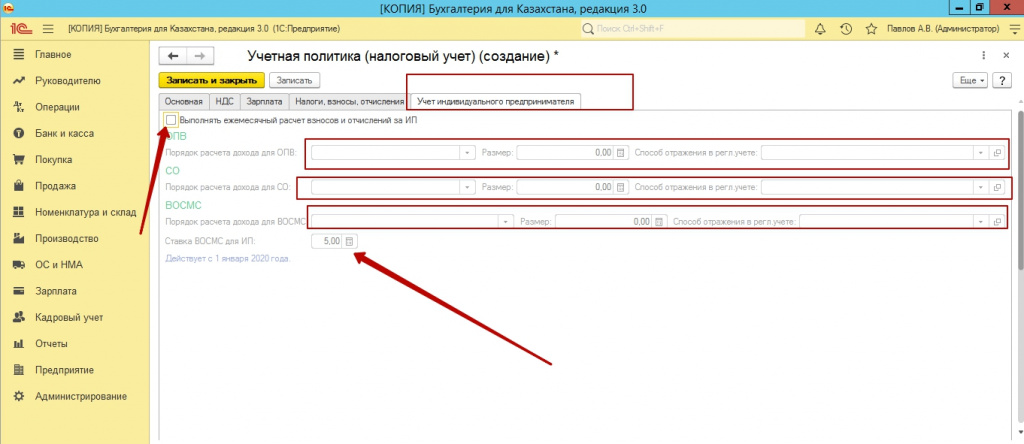Close the form using the X icon
The height and width of the screenshot is (444, 1024).
tap(1006, 56)
